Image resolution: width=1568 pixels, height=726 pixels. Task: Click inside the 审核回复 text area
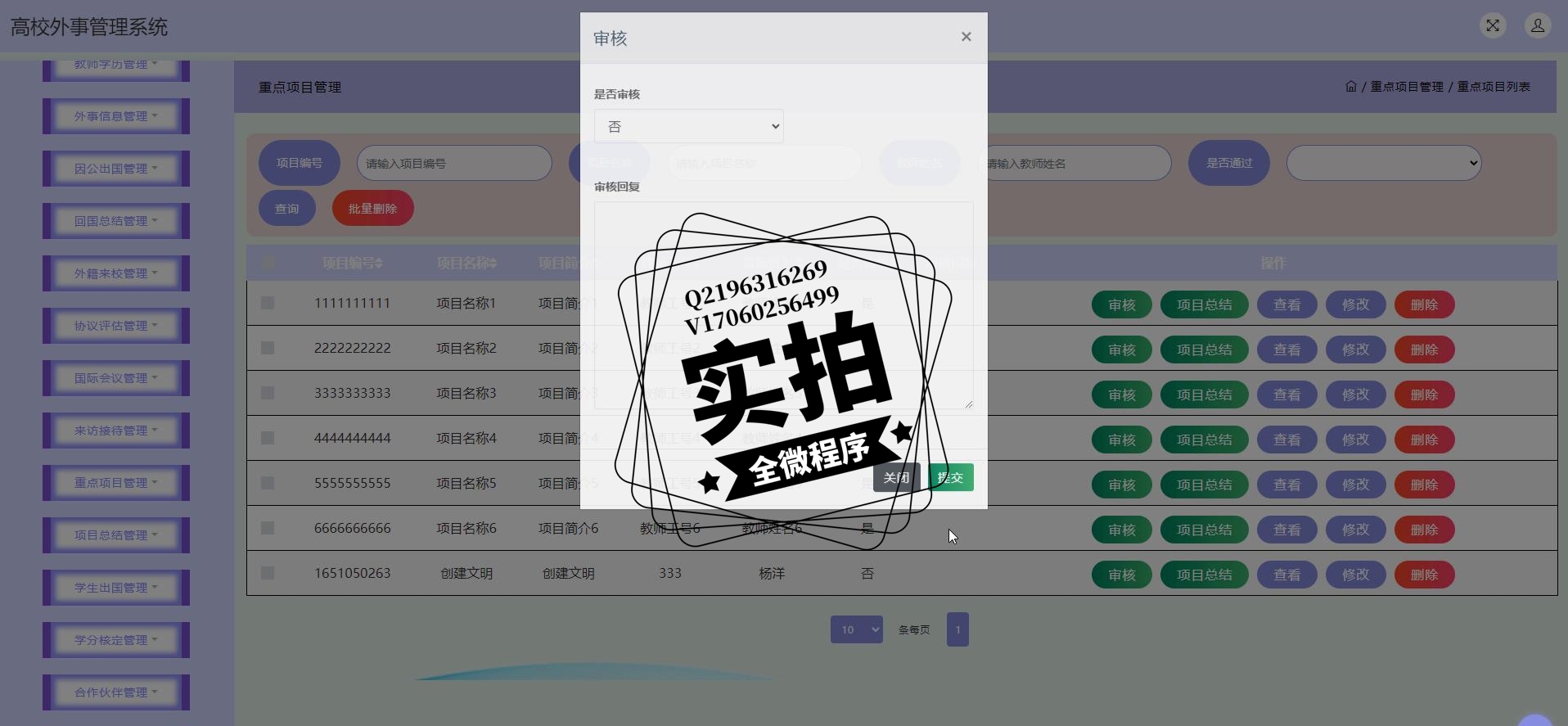783,305
